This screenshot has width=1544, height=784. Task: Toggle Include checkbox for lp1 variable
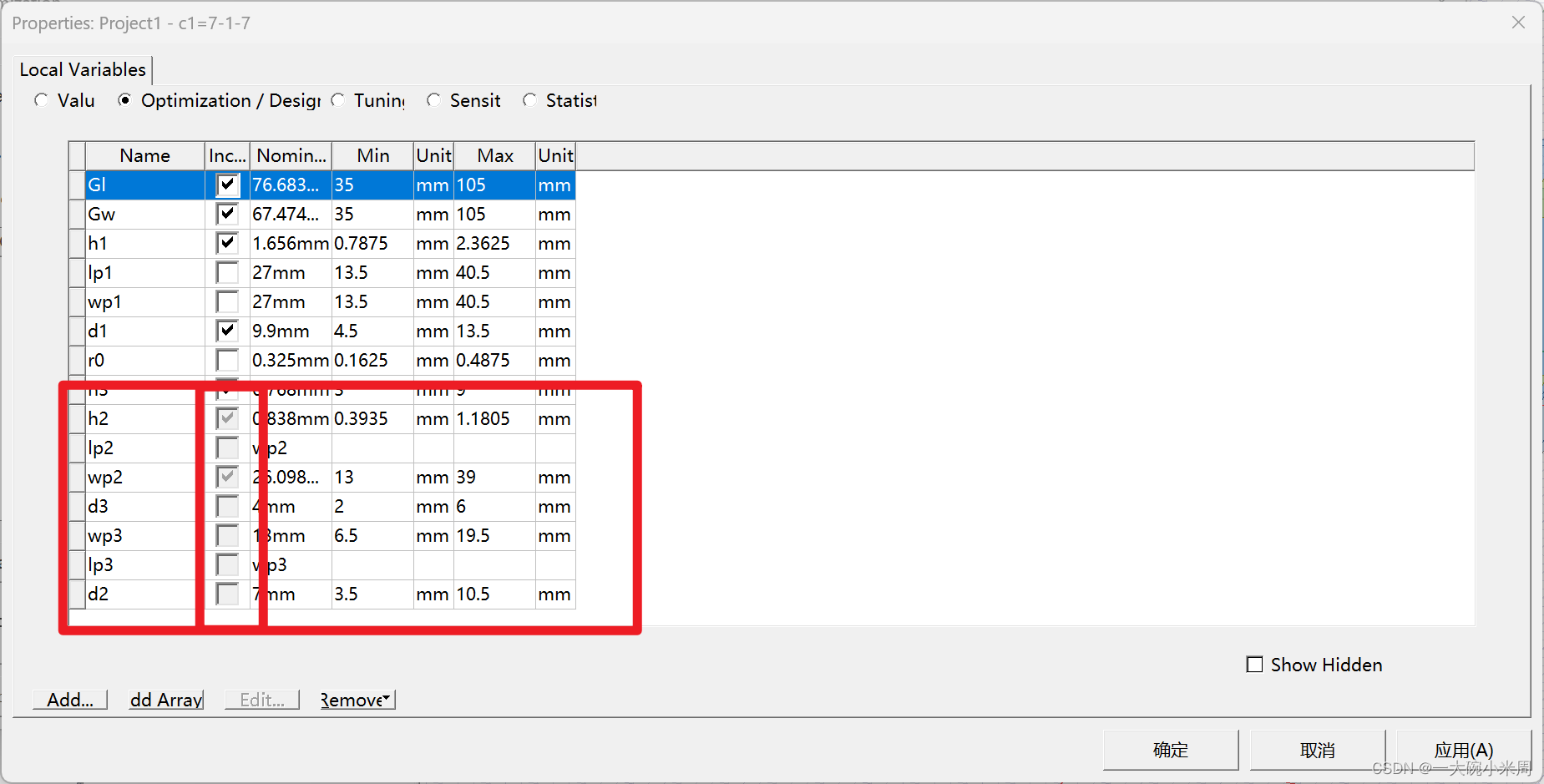[x=227, y=272]
